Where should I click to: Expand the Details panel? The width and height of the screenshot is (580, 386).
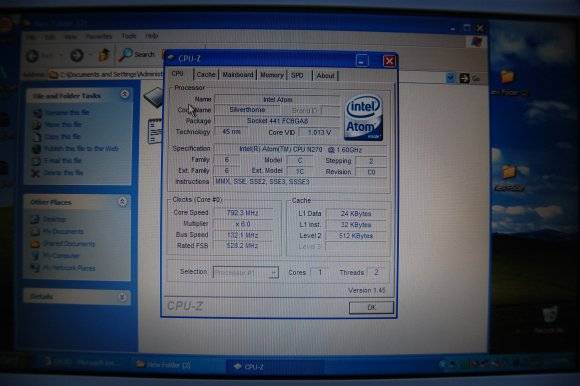[x=122, y=297]
